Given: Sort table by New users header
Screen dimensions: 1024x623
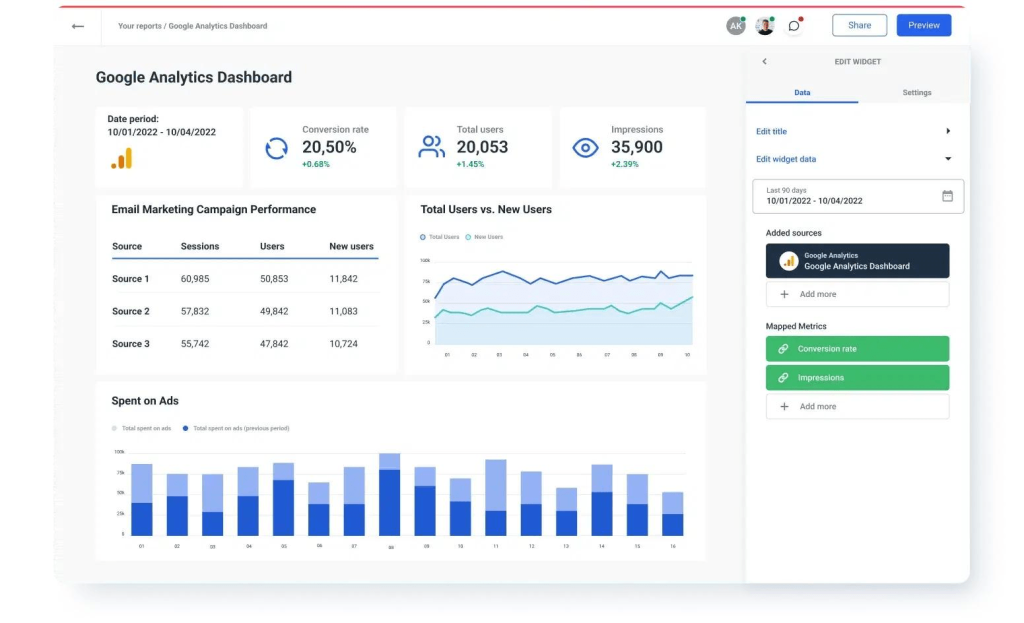Looking at the screenshot, I should click(x=351, y=246).
